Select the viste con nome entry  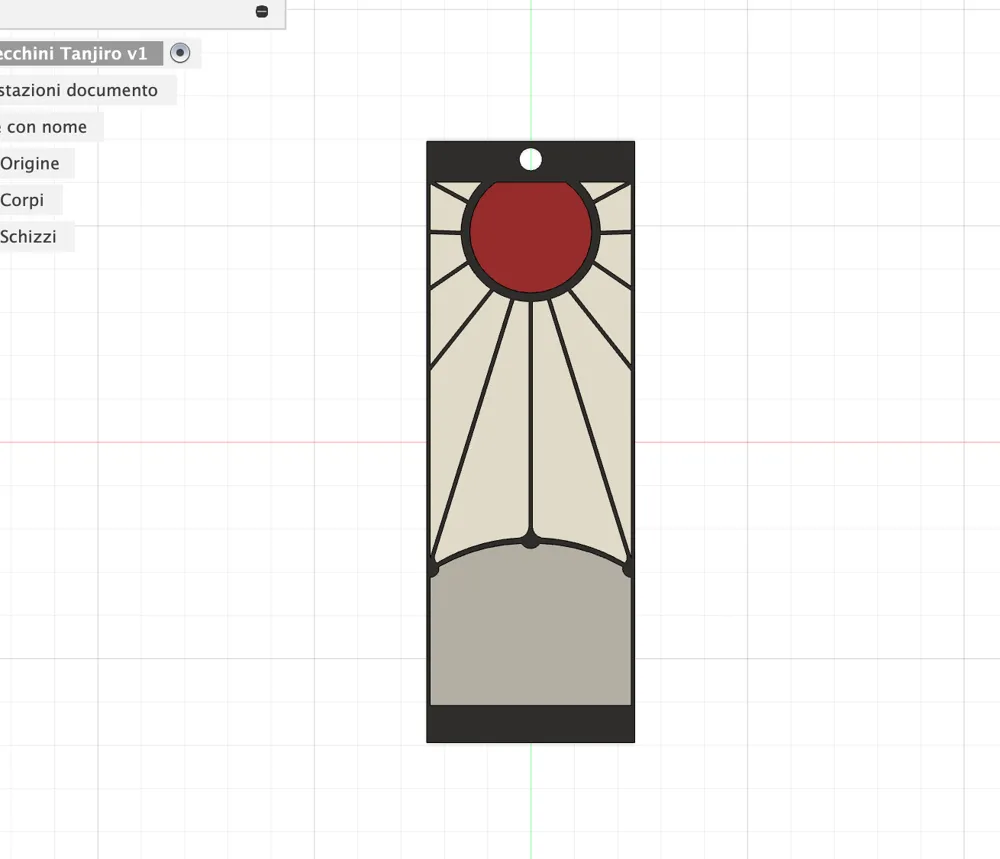45,126
